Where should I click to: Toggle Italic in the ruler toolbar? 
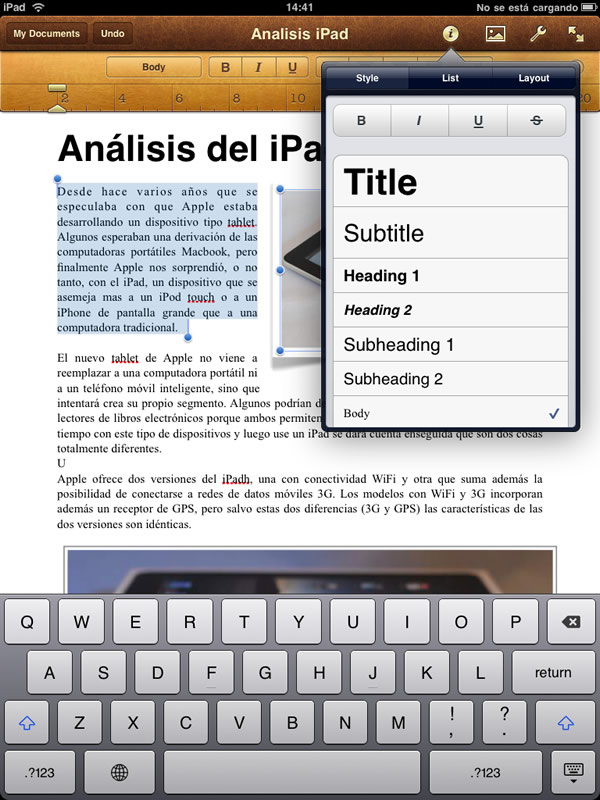point(258,67)
